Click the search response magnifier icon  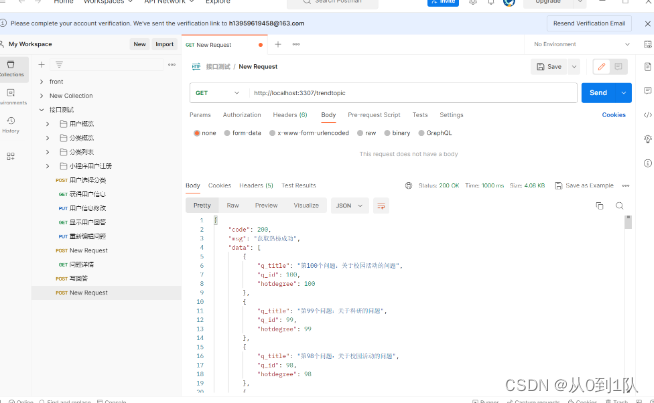[x=619, y=206]
